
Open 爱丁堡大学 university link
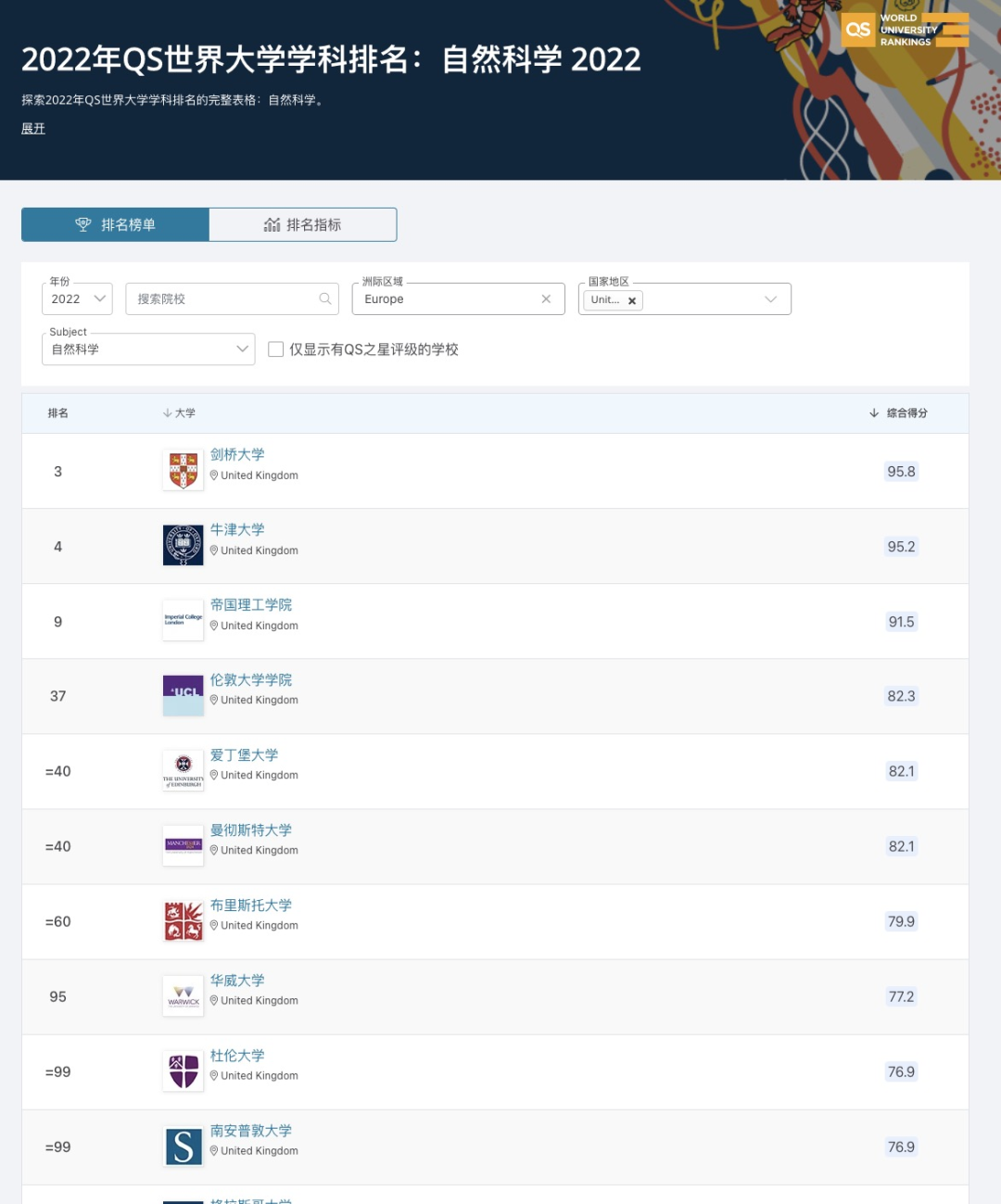tap(244, 754)
